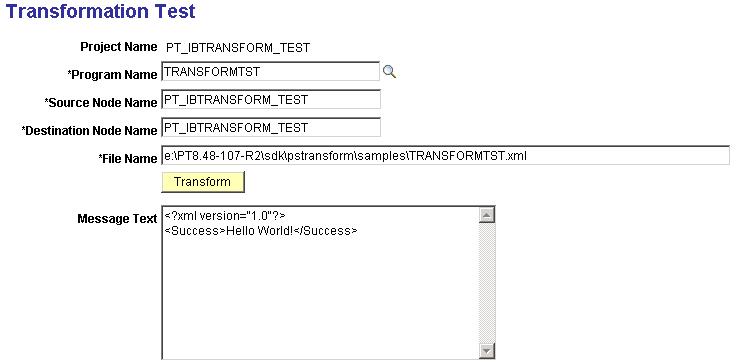
Task: Click the Project Name value PT_IBTRANSFORM_TEST text
Action: point(238,48)
